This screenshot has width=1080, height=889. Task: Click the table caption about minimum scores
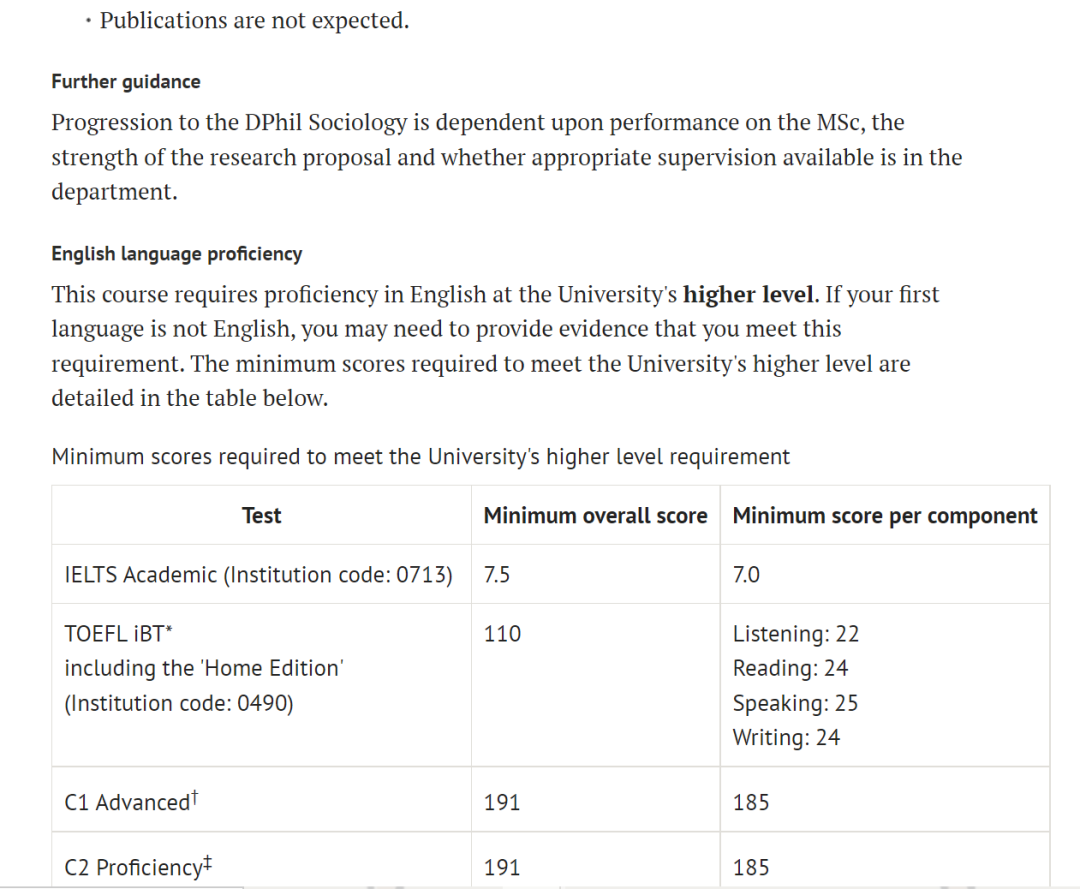[x=420, y=457]
